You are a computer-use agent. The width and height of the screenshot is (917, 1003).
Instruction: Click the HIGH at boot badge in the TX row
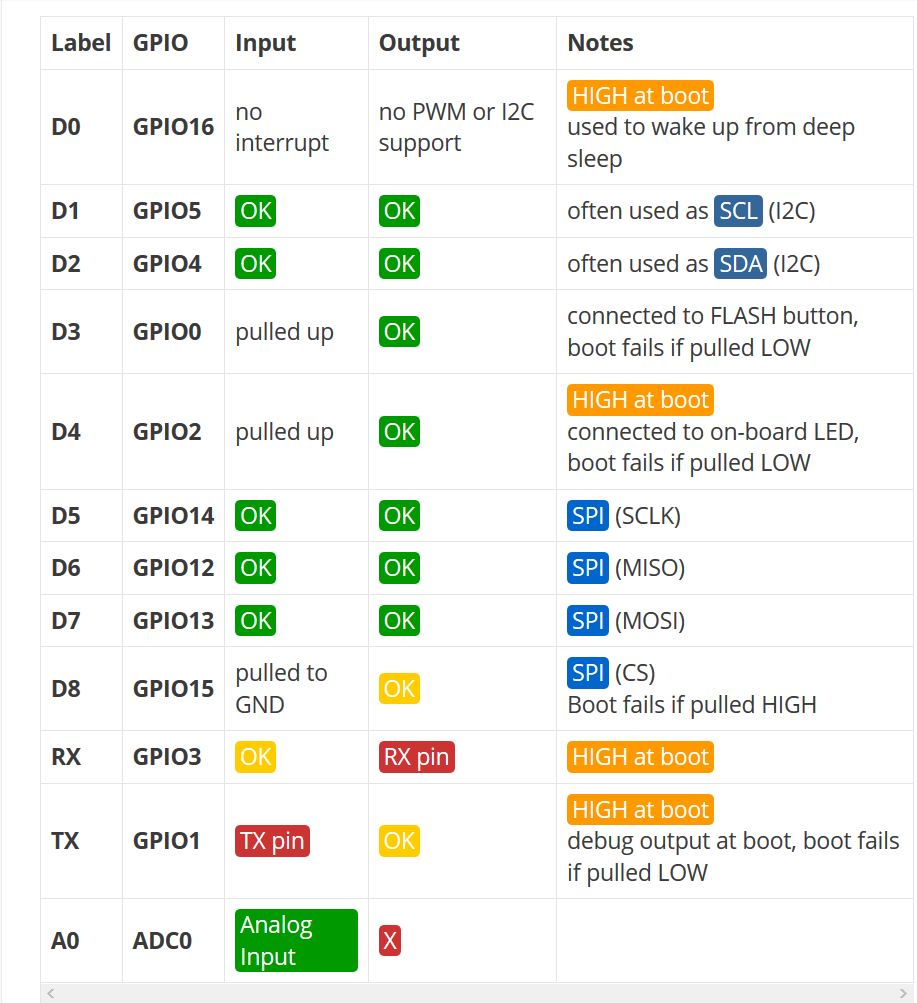640,809
